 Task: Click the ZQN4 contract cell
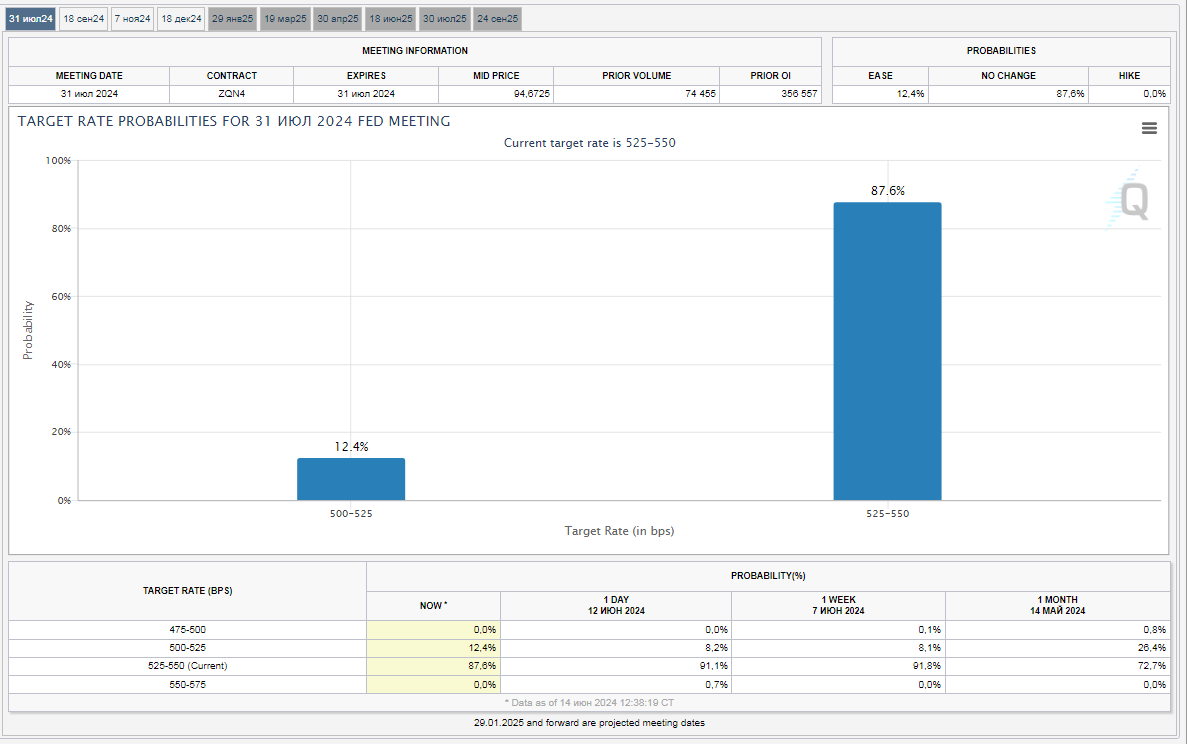click(232, 94)
